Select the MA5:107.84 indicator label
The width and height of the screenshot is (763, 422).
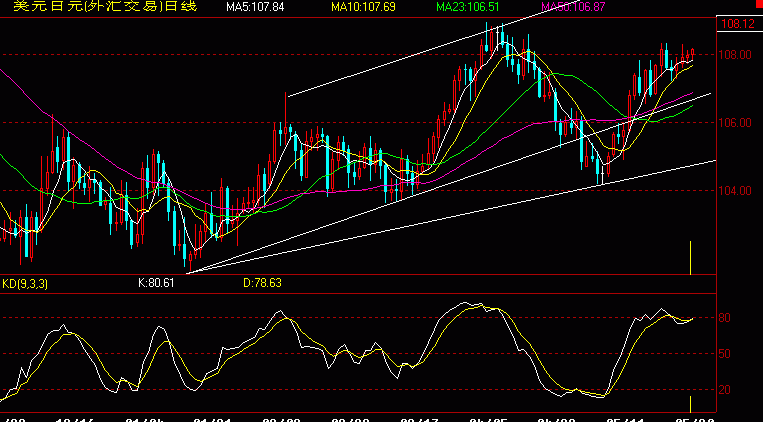[x=255, y=7]
